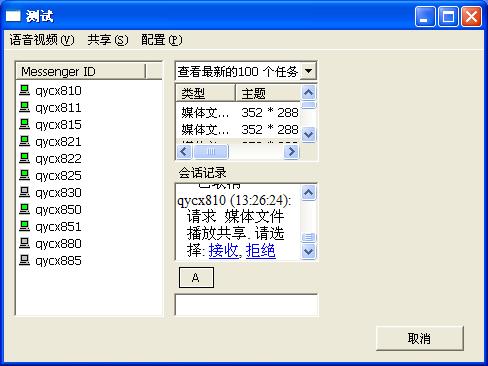Click the A font button
This screenshot has height=366, width=488.
[x=196, y=277]
